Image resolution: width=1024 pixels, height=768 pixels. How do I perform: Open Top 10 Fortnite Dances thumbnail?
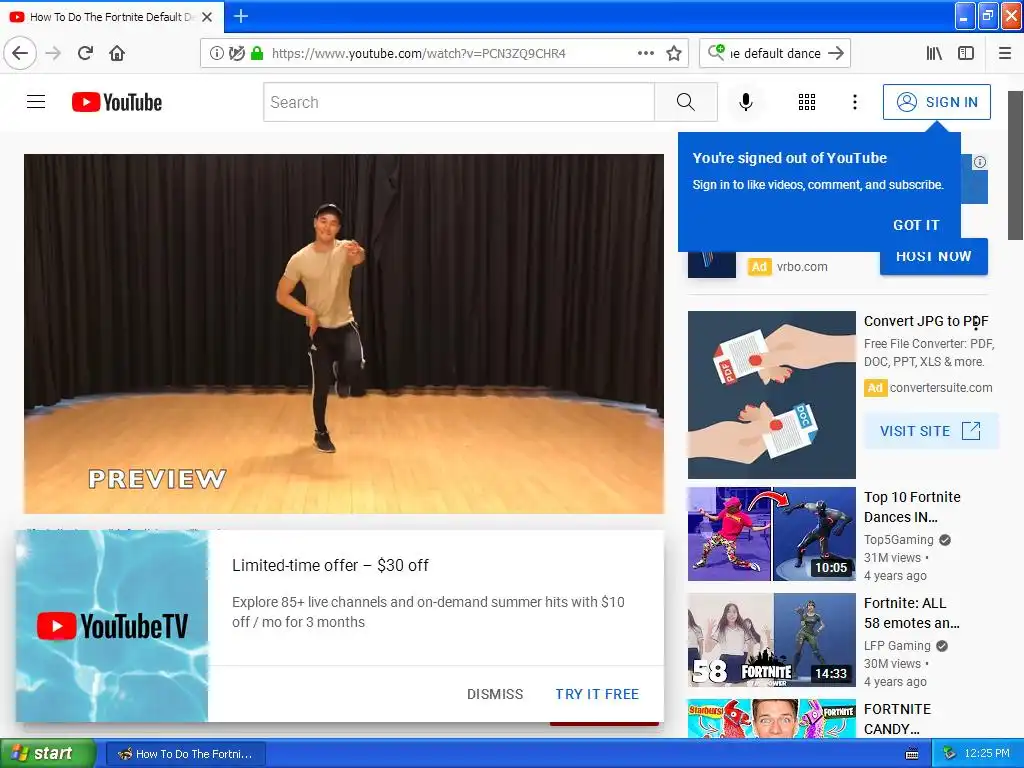click(771, 534)
